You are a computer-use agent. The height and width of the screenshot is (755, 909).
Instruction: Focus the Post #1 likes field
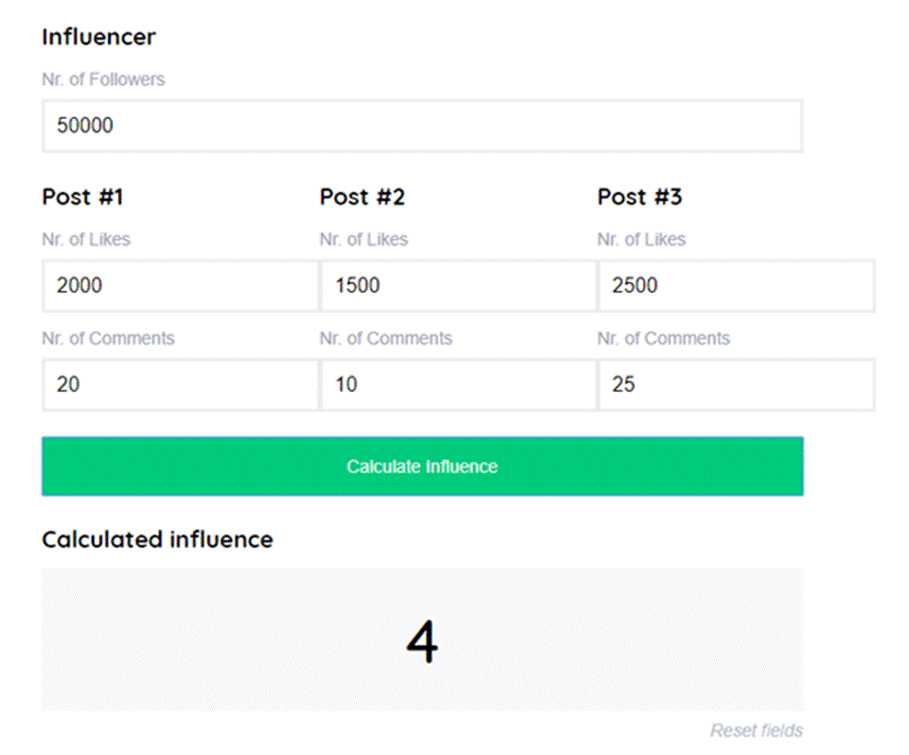180,286
